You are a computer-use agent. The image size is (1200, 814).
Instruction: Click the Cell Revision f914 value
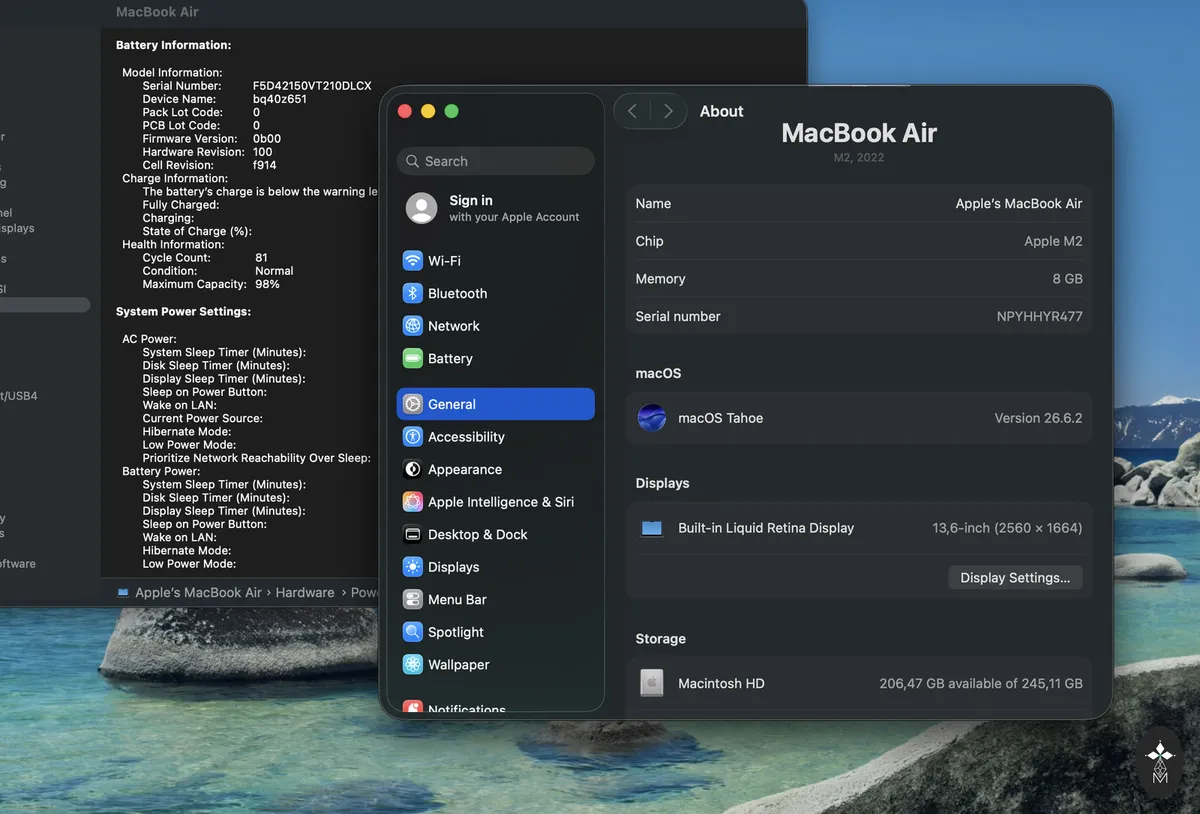265,165
